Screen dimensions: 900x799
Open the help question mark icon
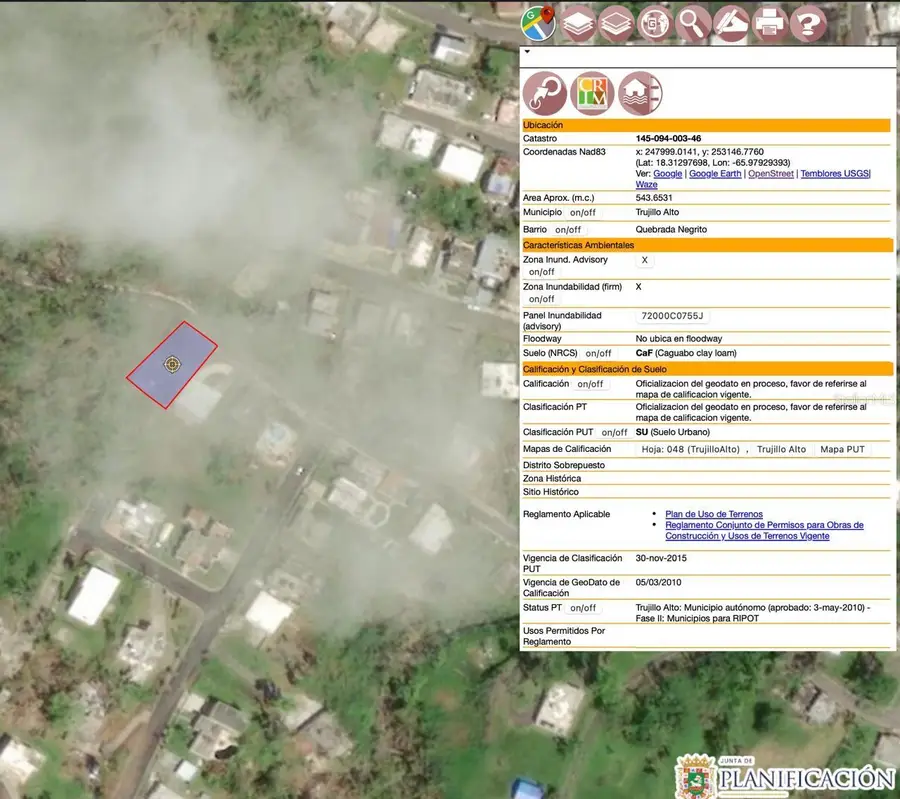coord(810,22)
